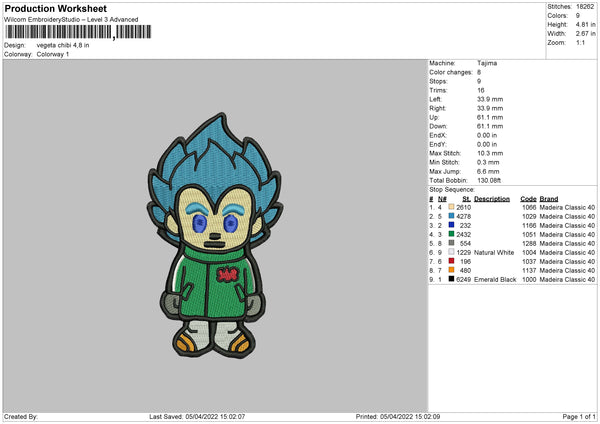600x424 pixels.
Task: Click the gray swatch in the 554 row
Action: [x=451, y=243]
